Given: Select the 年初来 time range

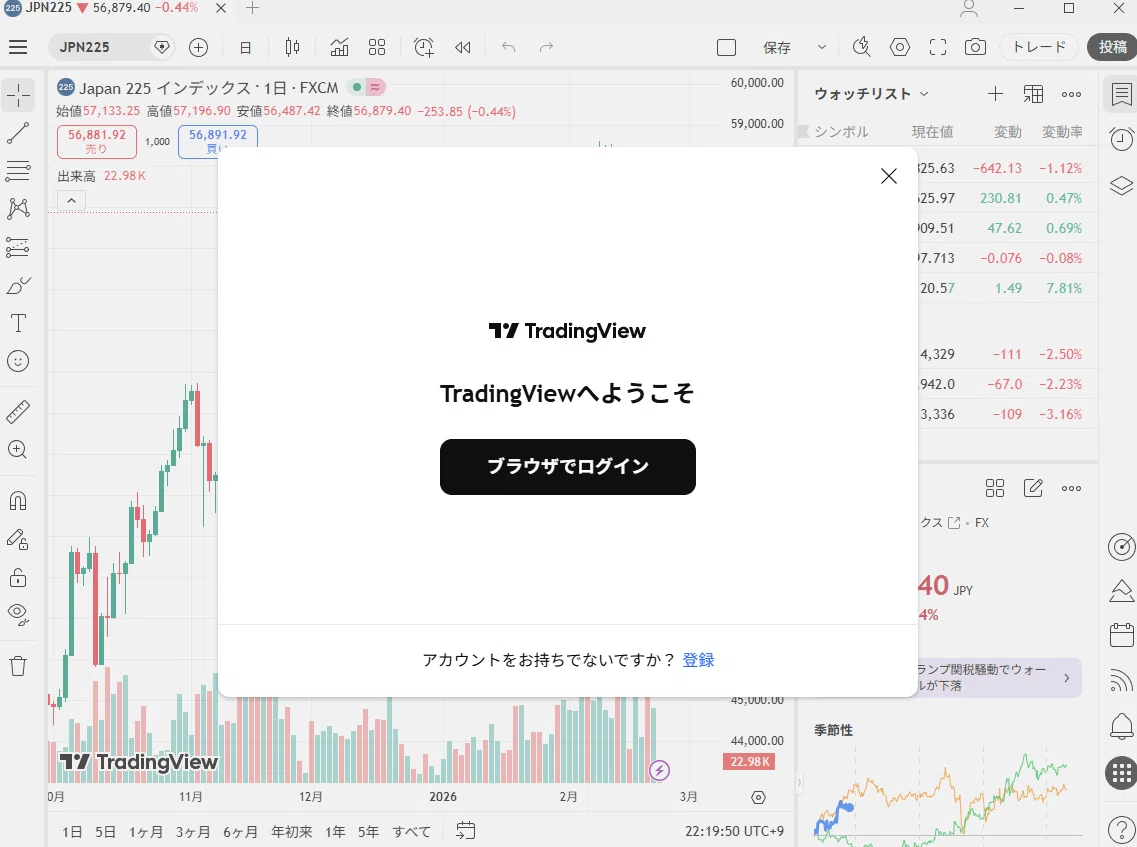Looking at the screenshot, I should click(x=292, y=832).
